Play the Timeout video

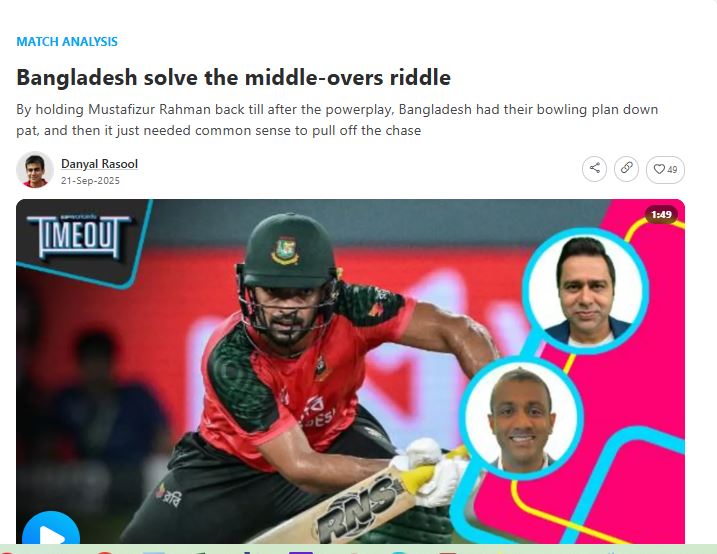pos(51,533)
